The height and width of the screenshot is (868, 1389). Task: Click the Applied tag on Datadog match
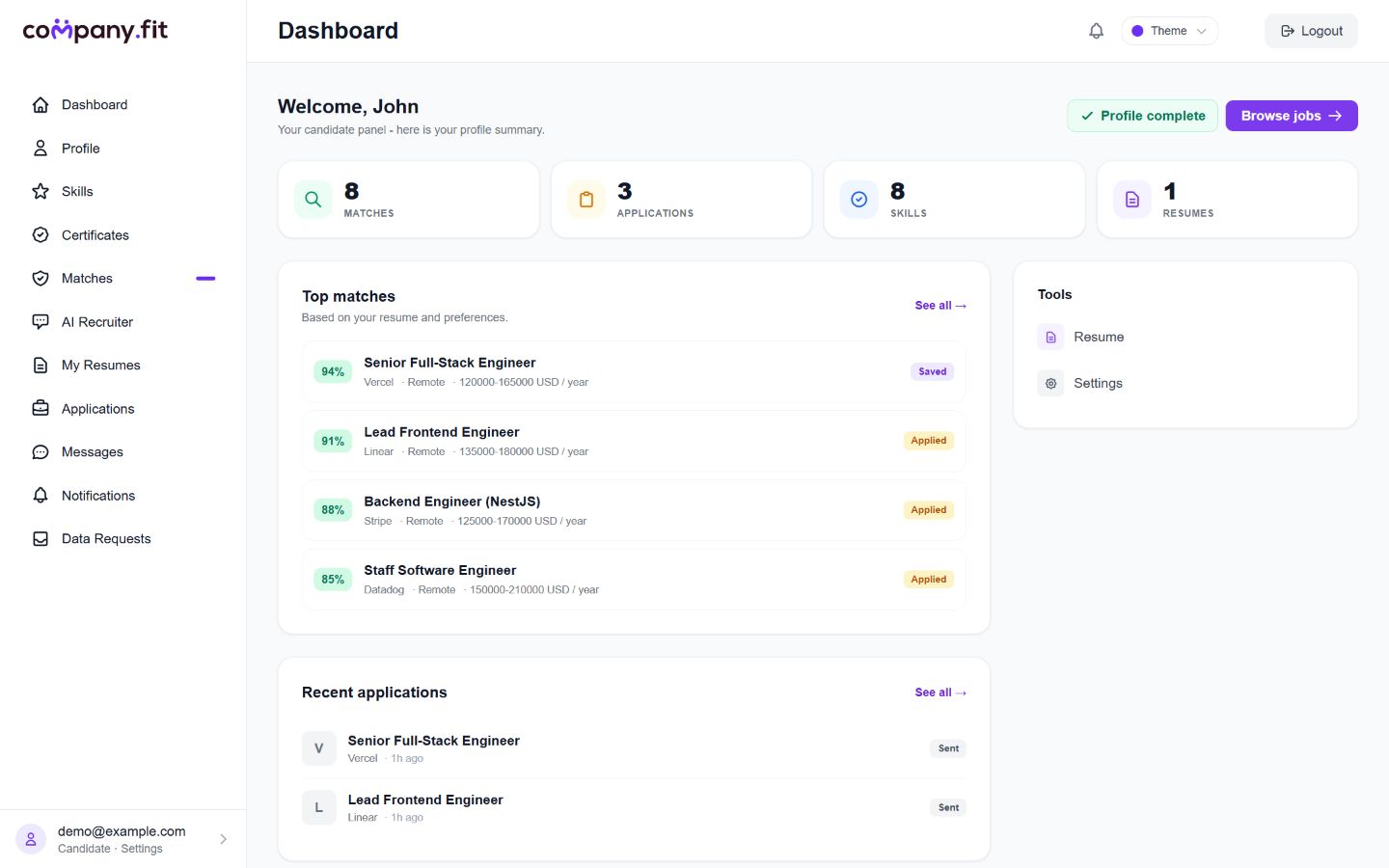929,580
